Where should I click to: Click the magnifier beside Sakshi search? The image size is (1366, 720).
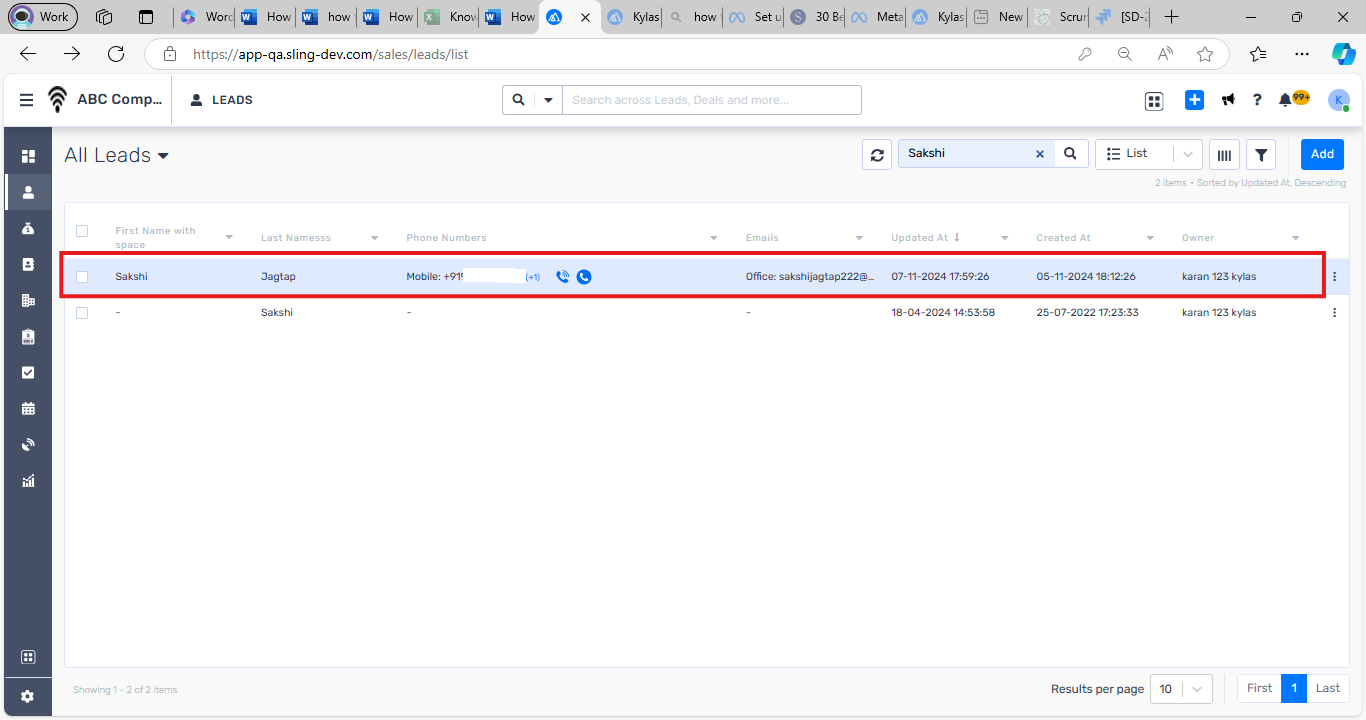pyautogui.click(x=1070, y=153)
